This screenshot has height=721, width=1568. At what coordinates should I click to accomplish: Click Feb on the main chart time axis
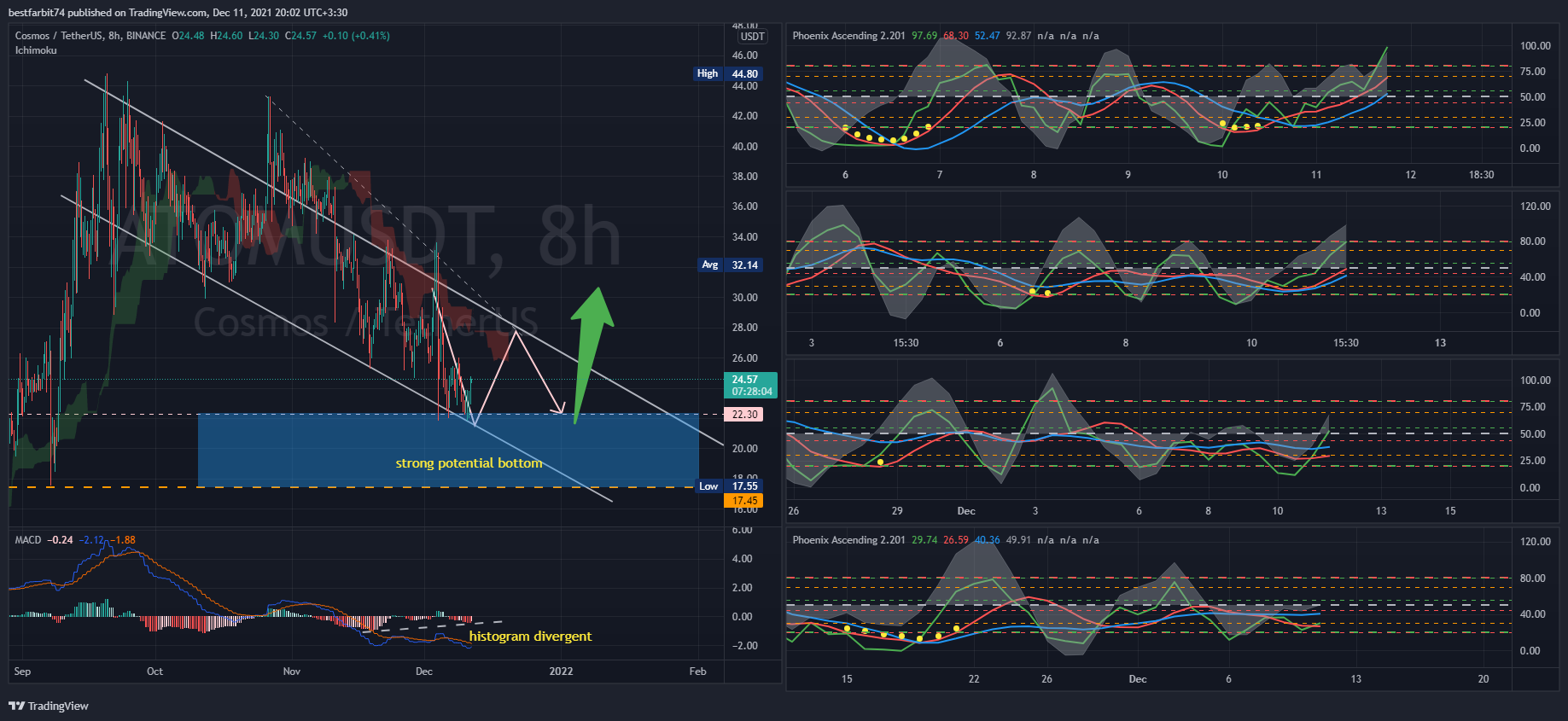pos(698,672)
